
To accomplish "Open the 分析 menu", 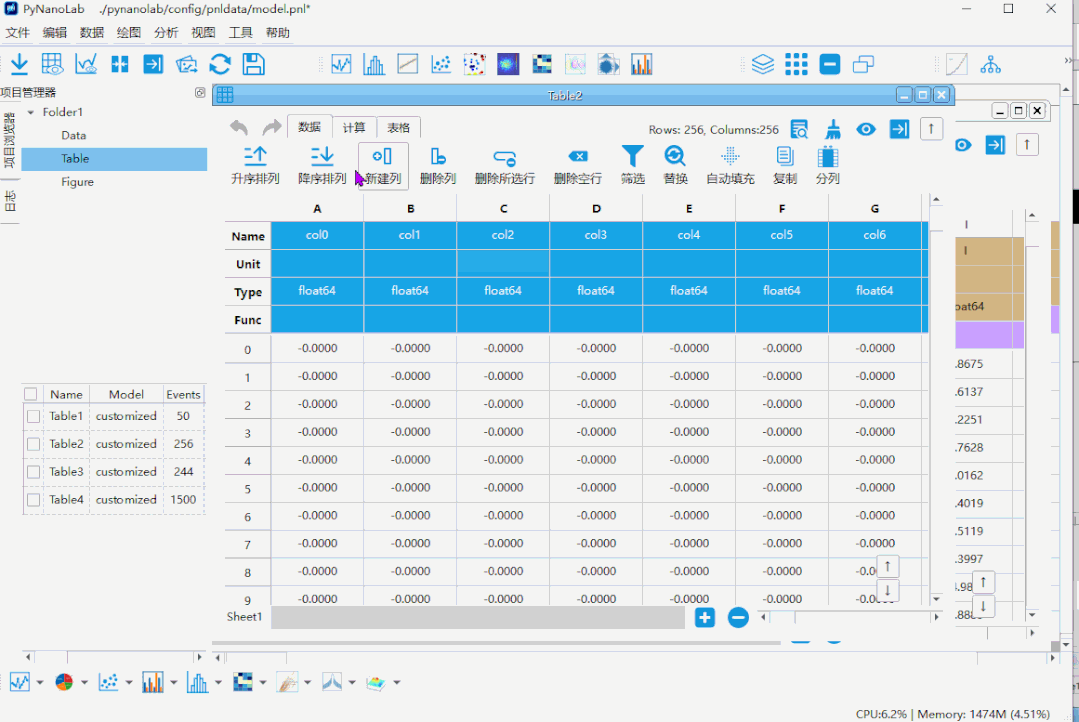I will coord(166,32).
